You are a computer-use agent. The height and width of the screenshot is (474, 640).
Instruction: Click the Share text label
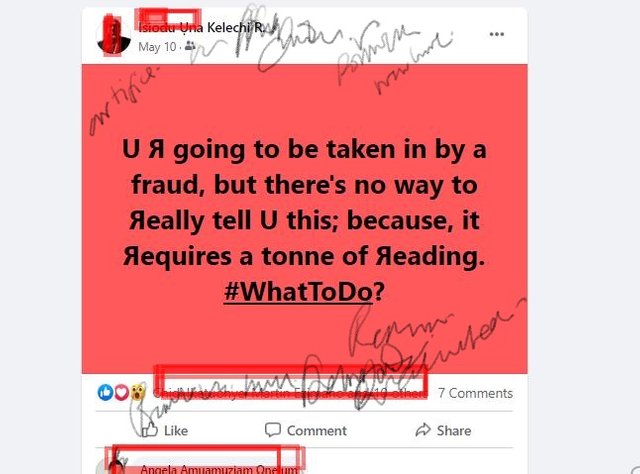click(x=454, y=430)
